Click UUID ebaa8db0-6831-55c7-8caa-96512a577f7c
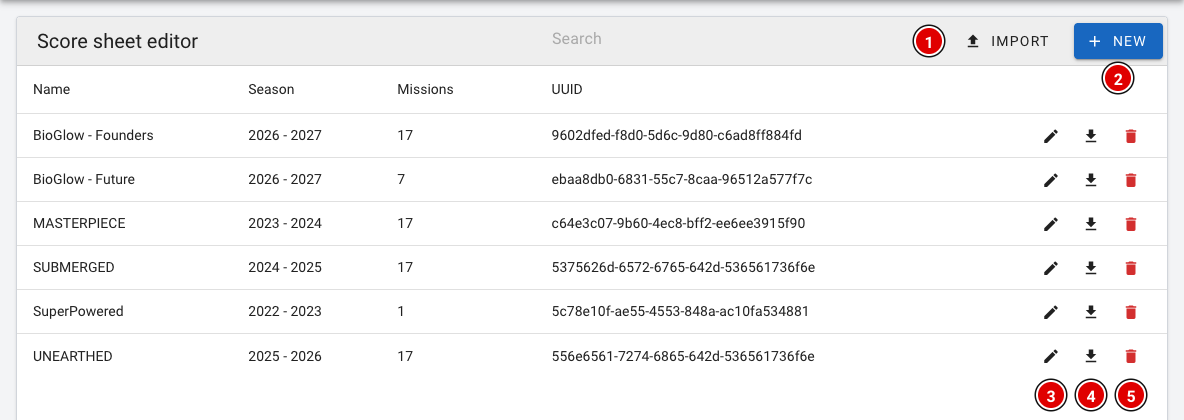The image size is (1184, 420). (x=682, y=180)
